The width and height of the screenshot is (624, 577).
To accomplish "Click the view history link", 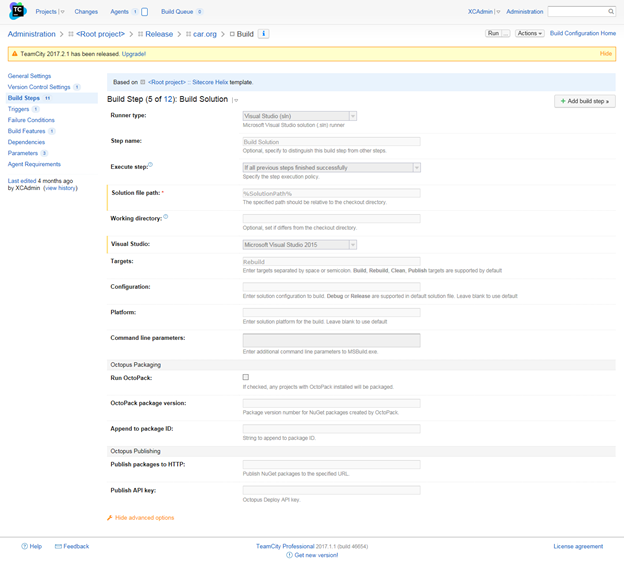I will pos(60,188).
